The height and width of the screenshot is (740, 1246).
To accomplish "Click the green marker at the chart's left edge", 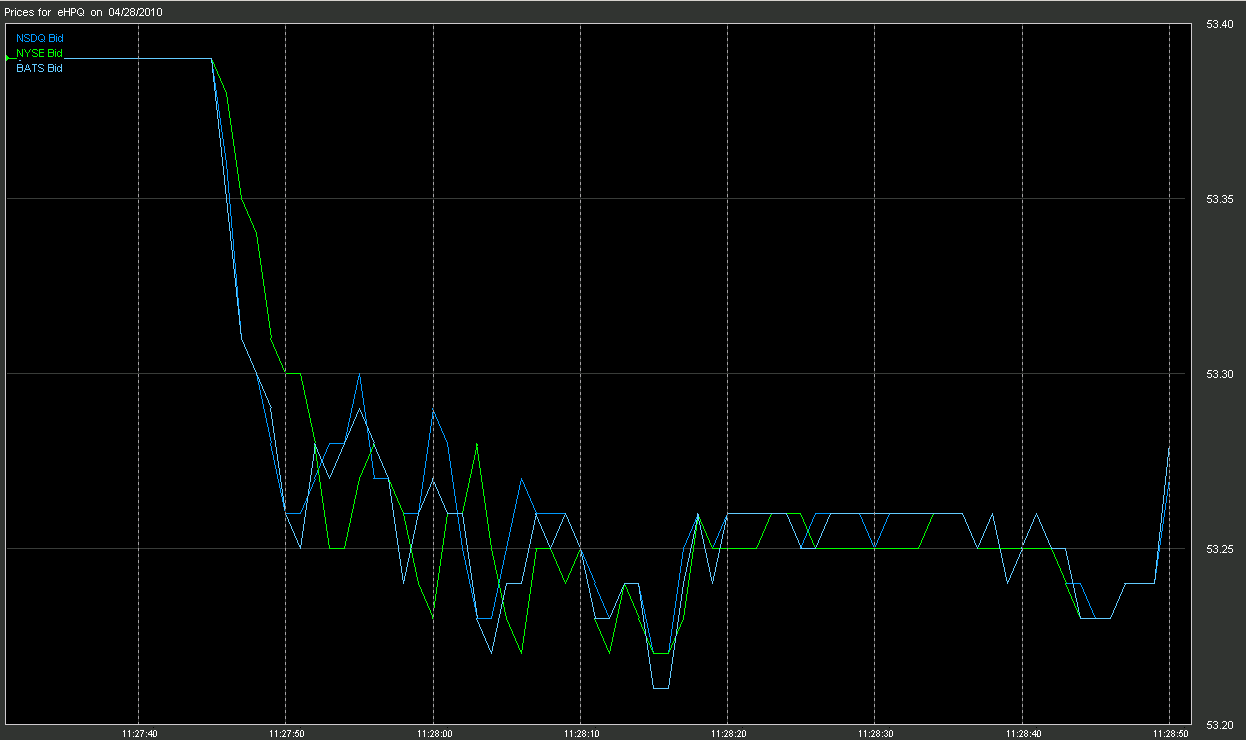I will (x=7, y=59).
